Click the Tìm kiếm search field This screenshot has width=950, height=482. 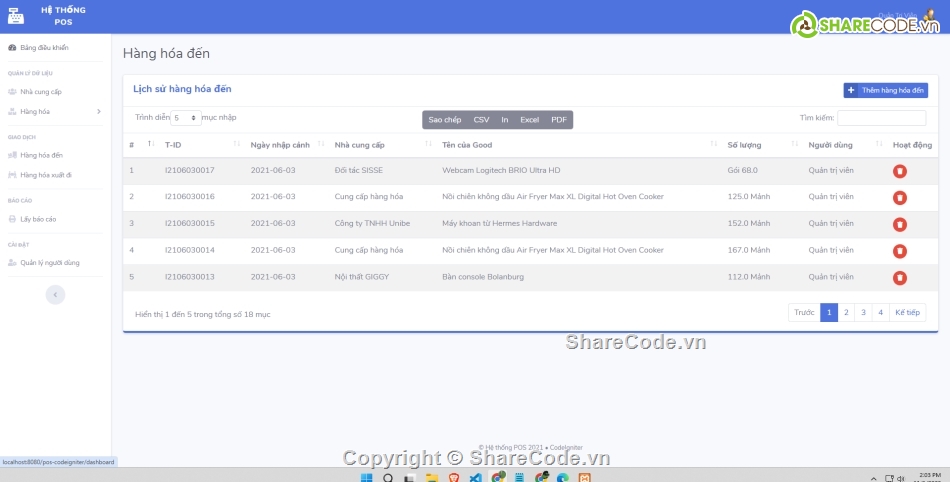click(x=881, y=118)
